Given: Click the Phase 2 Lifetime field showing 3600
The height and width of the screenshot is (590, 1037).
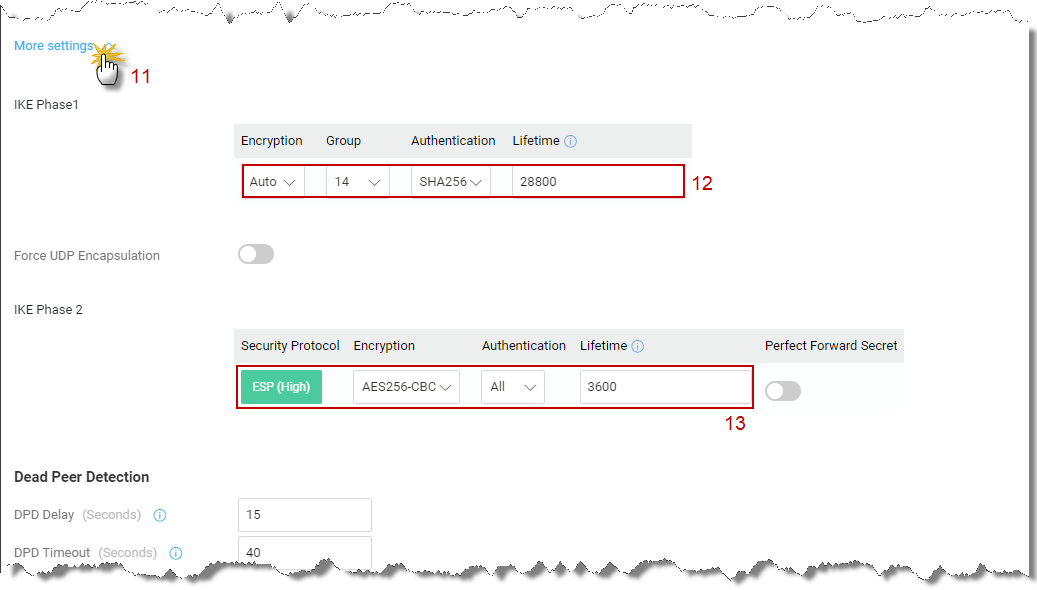Looking at the screenshot, I should (665, 387).
